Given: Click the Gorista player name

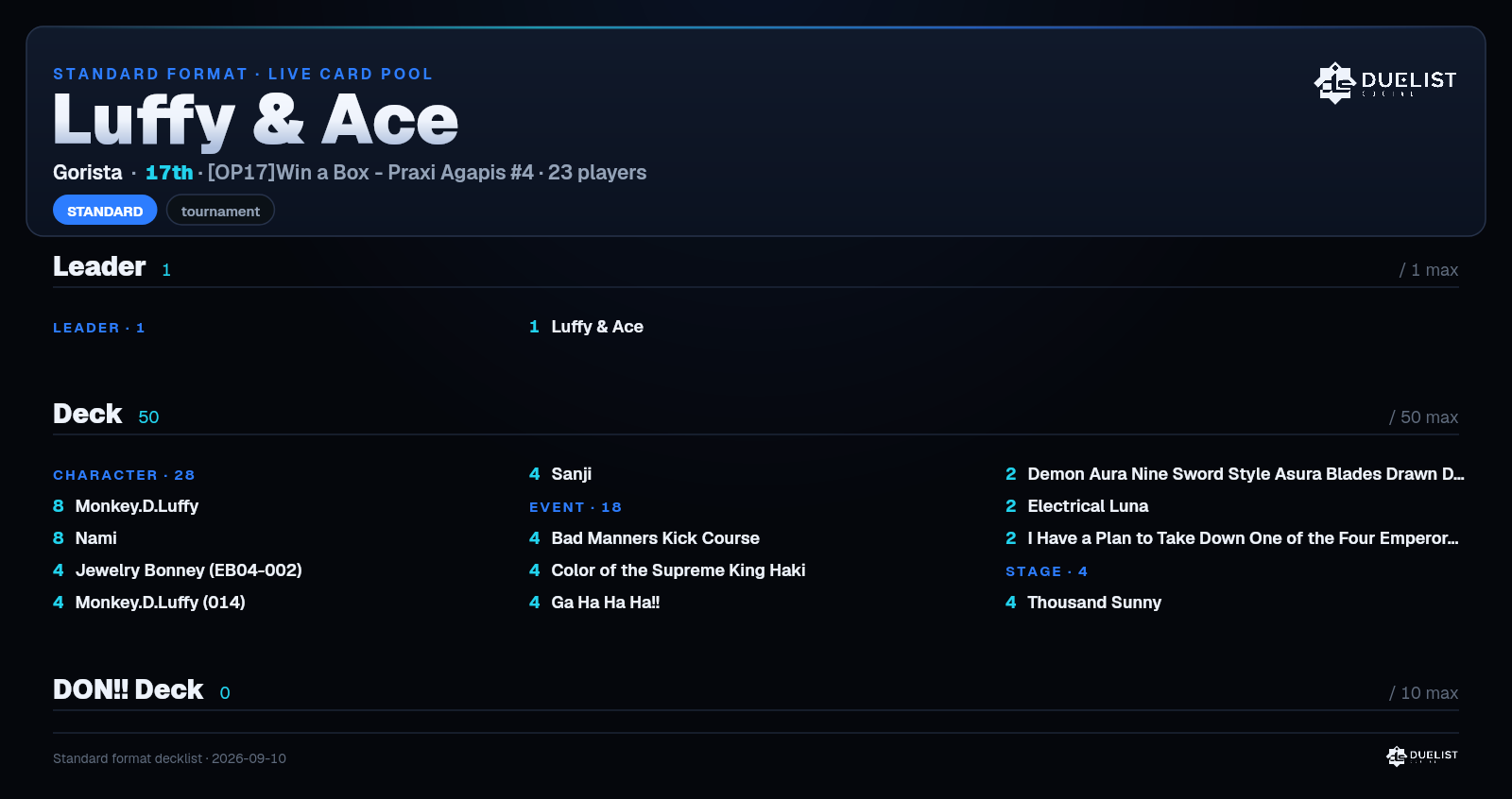Looking at the screenshot, I should (x=88, y=173).
